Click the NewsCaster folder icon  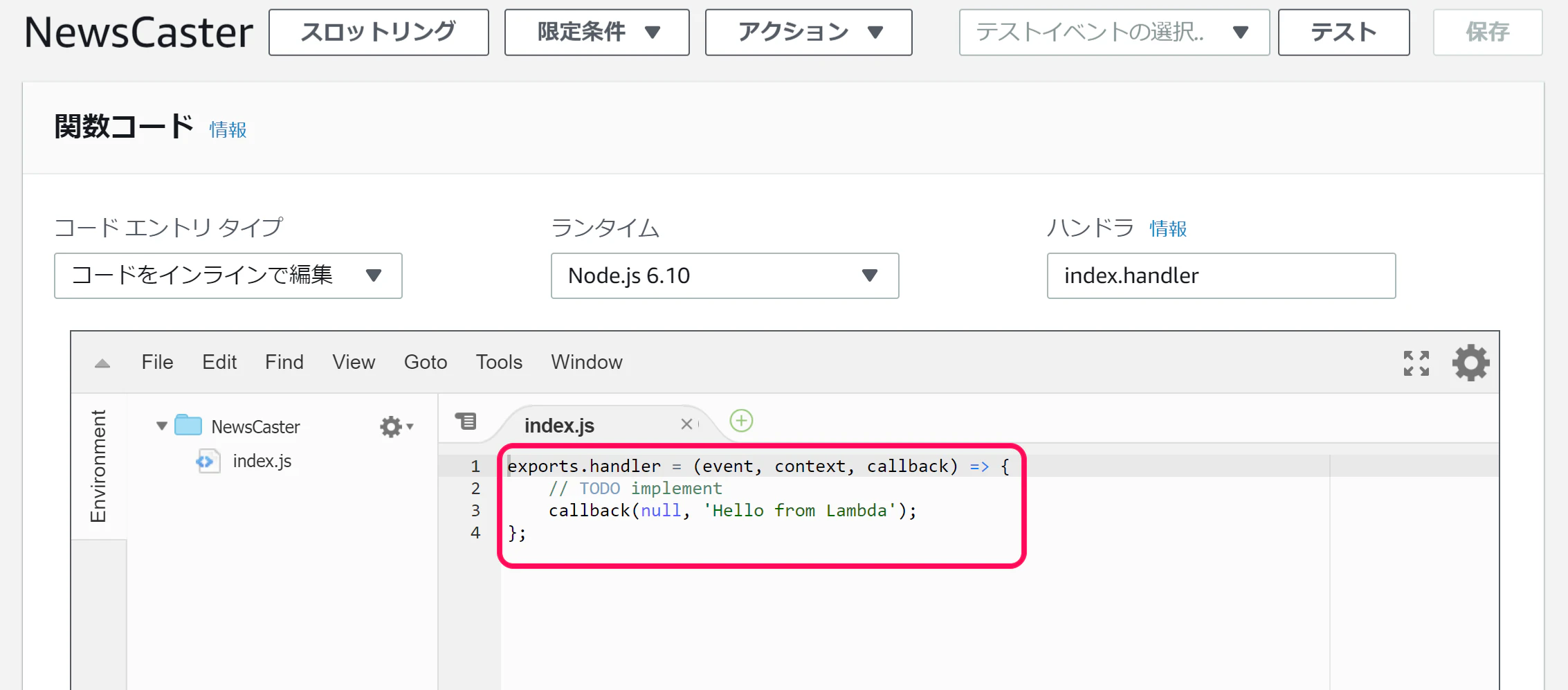pos(188,425)
